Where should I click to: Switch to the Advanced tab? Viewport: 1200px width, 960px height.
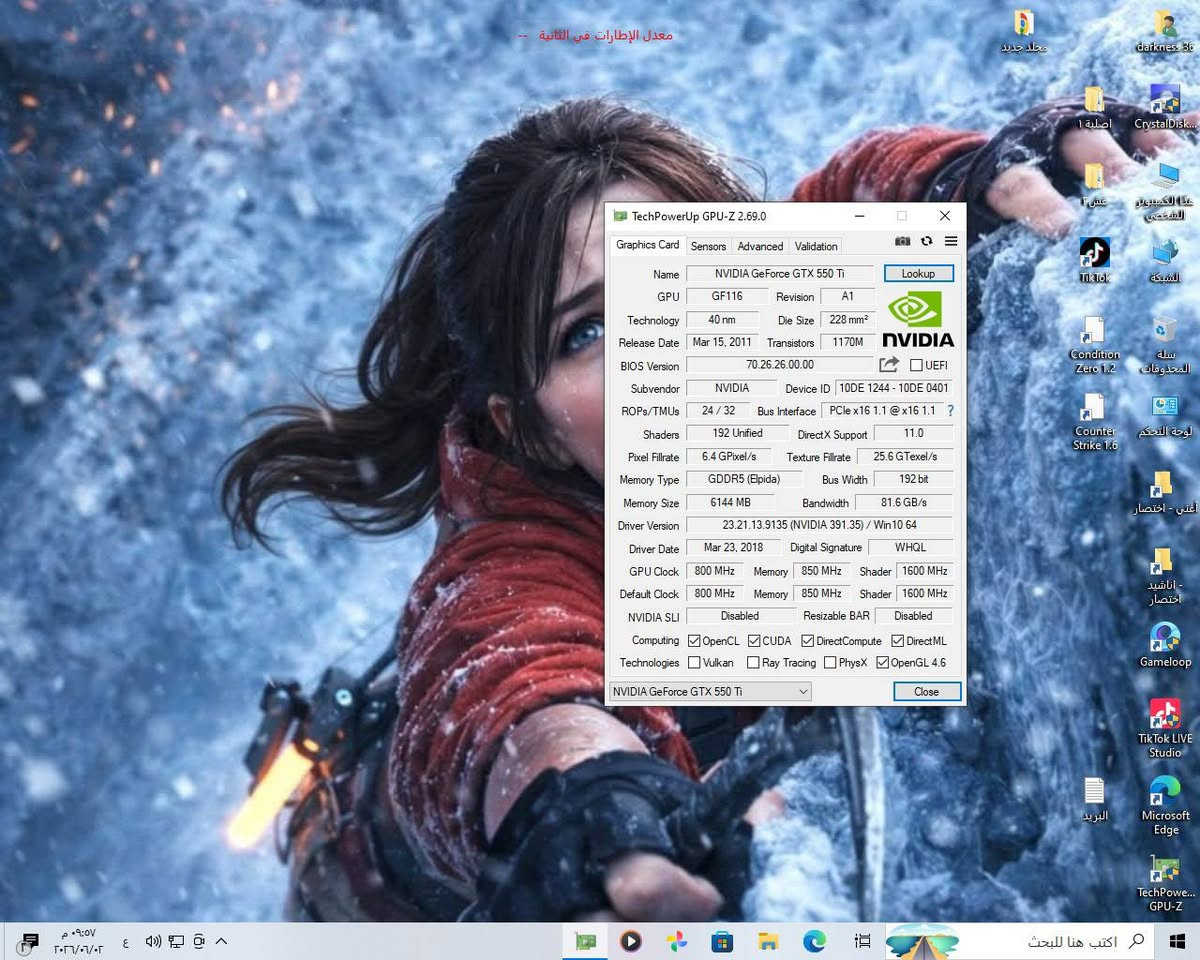point(760,246)
